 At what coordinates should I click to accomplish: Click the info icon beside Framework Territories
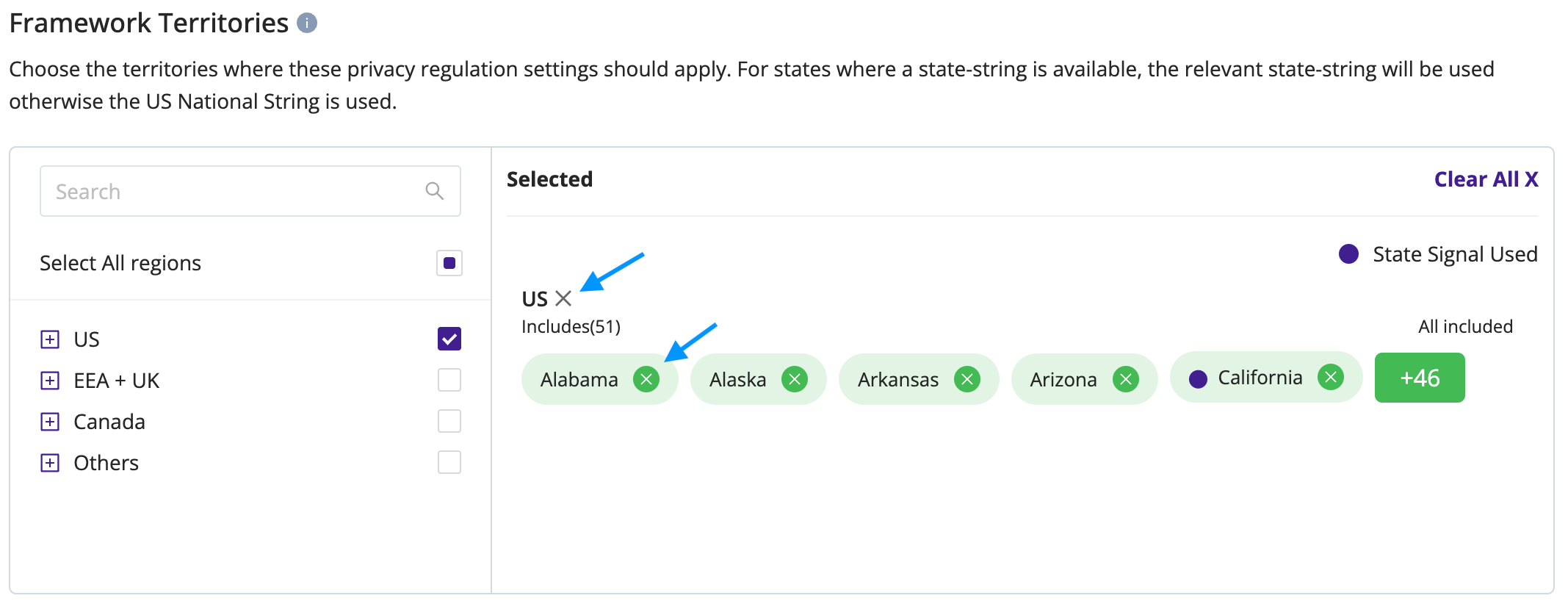307,24
